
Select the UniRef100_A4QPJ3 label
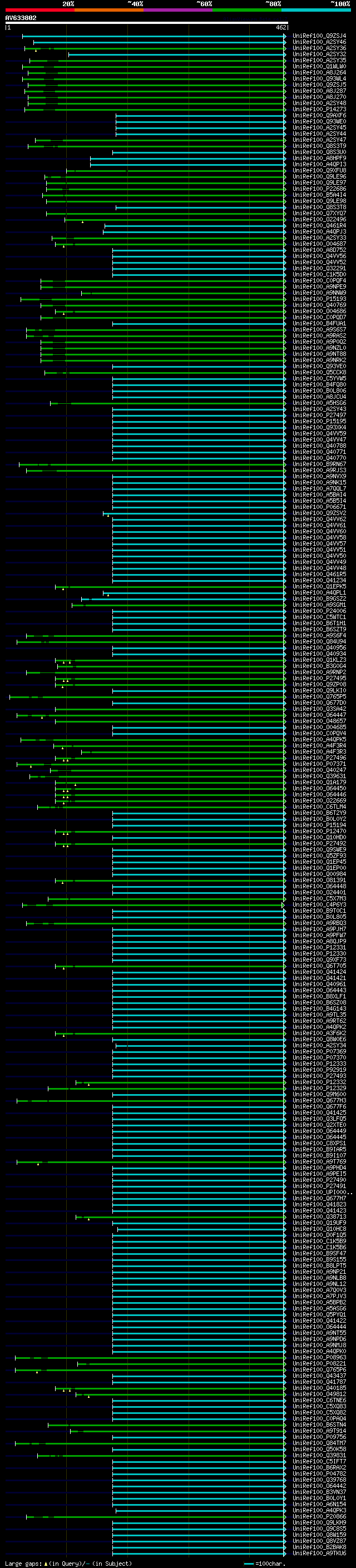[x=319, y=232]
